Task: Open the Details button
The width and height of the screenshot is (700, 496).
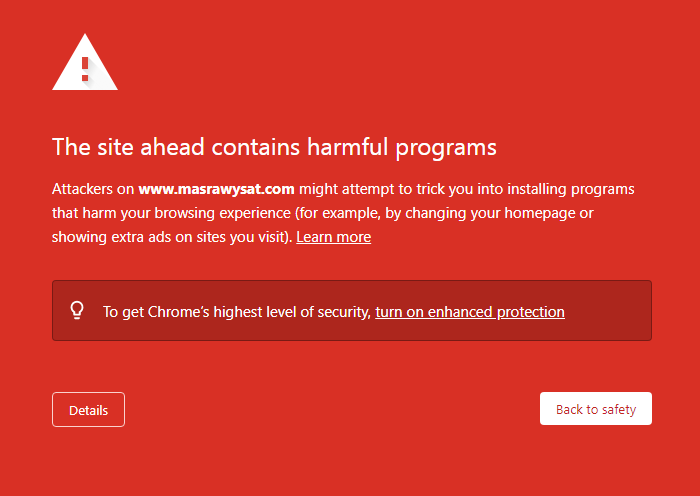Action: pyautogui.click(x=88, y=409)
